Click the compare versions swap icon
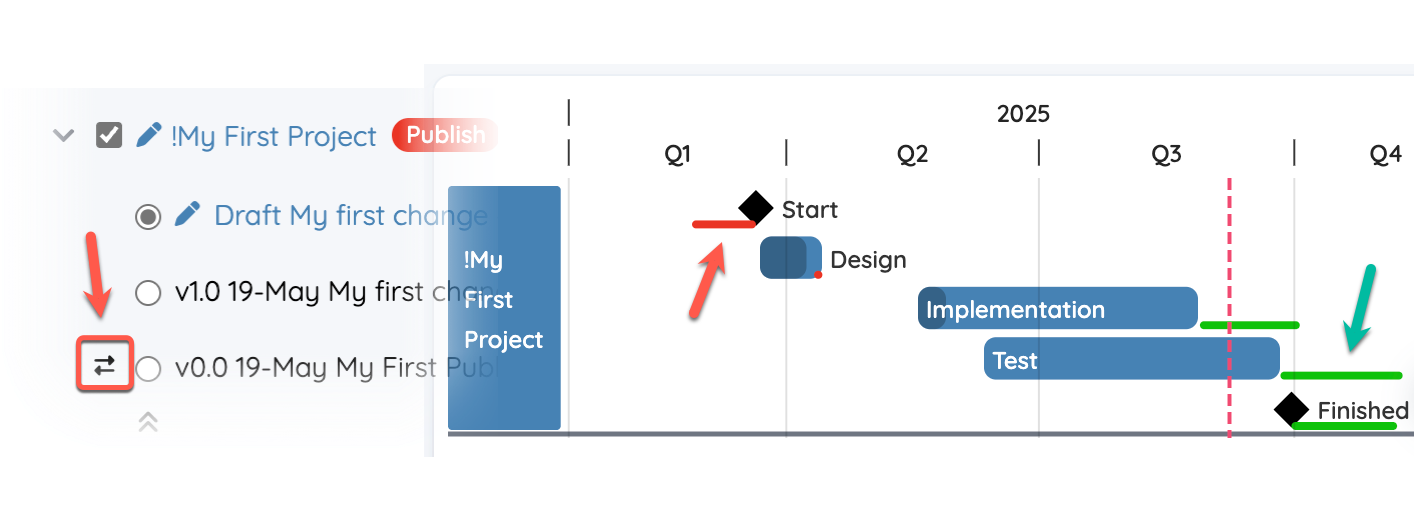Viewport: 1418px width, 521px height. tap(105, 365)
